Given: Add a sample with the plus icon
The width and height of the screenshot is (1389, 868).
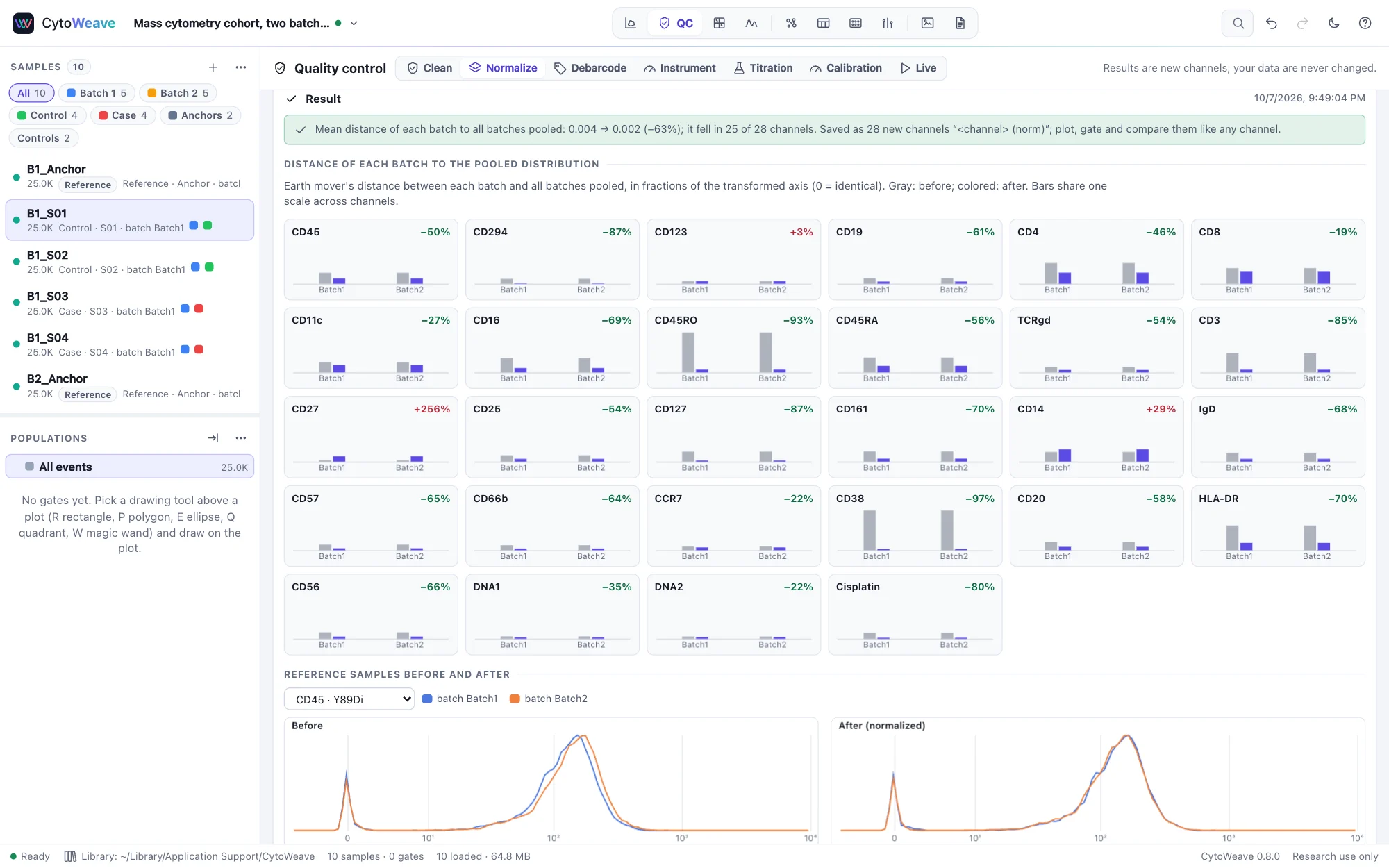Looking at the screenshot, I should point(213,67).
